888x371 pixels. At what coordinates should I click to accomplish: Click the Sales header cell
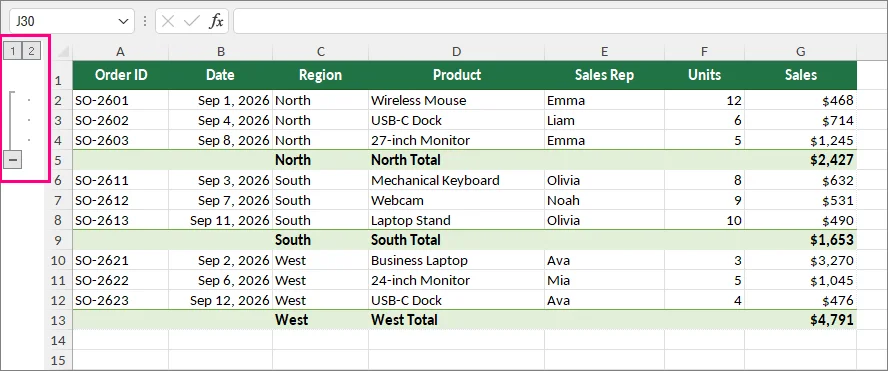tap(800, 75)
